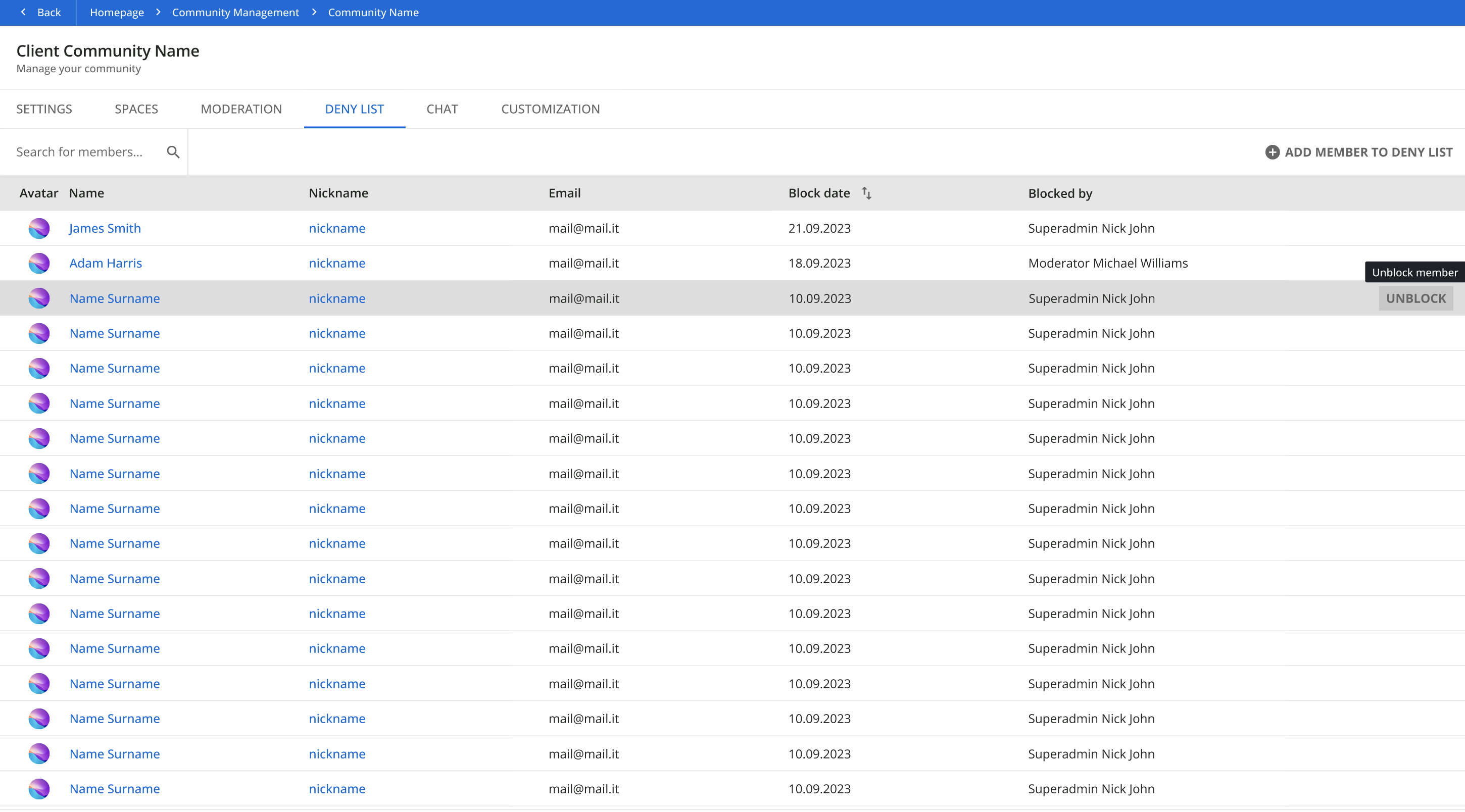
Task: Click avatar in the highlighted Name Surname row
Action: 39,298
